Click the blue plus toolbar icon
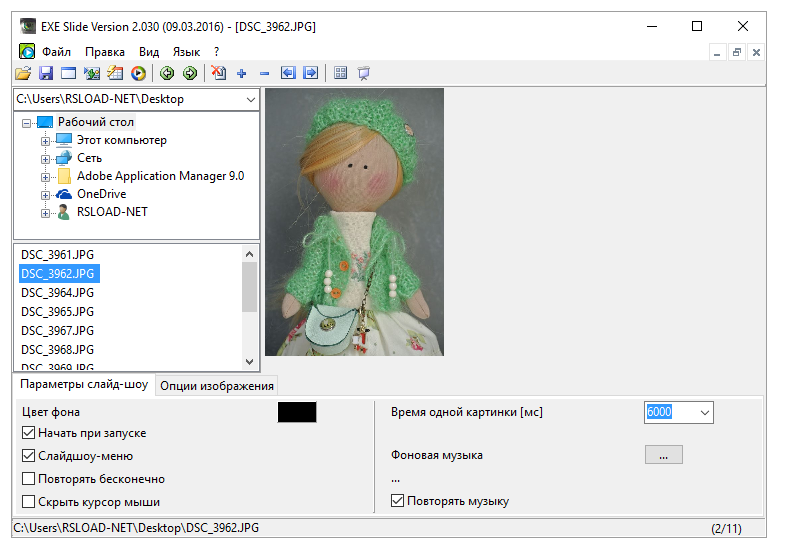 (x=242, y=74)
